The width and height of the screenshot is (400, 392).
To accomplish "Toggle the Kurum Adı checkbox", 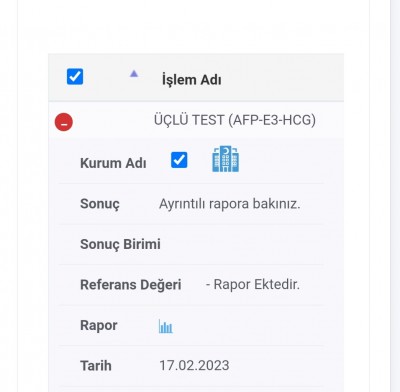I will point(179,160).
